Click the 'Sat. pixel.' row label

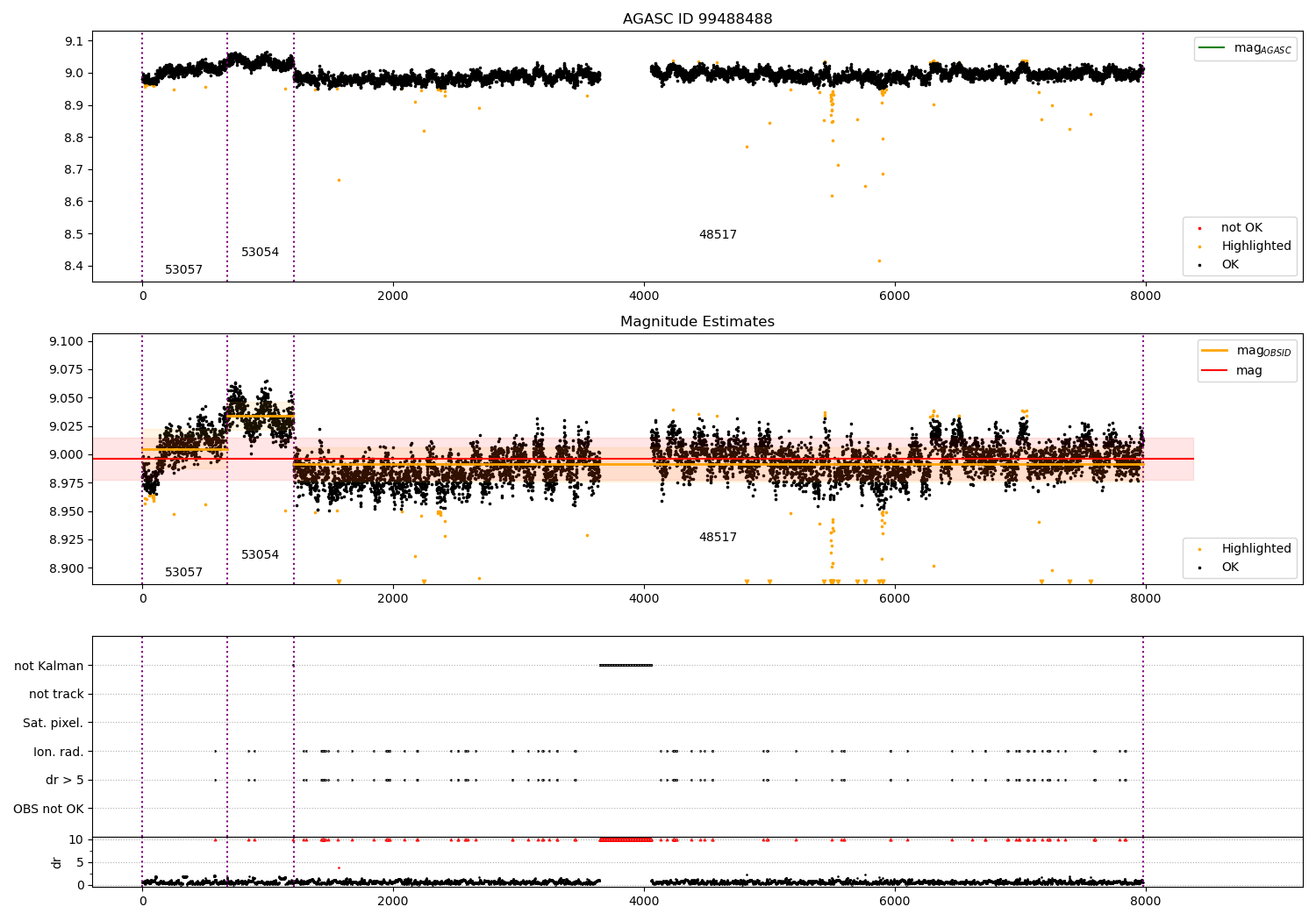(54, 724)
